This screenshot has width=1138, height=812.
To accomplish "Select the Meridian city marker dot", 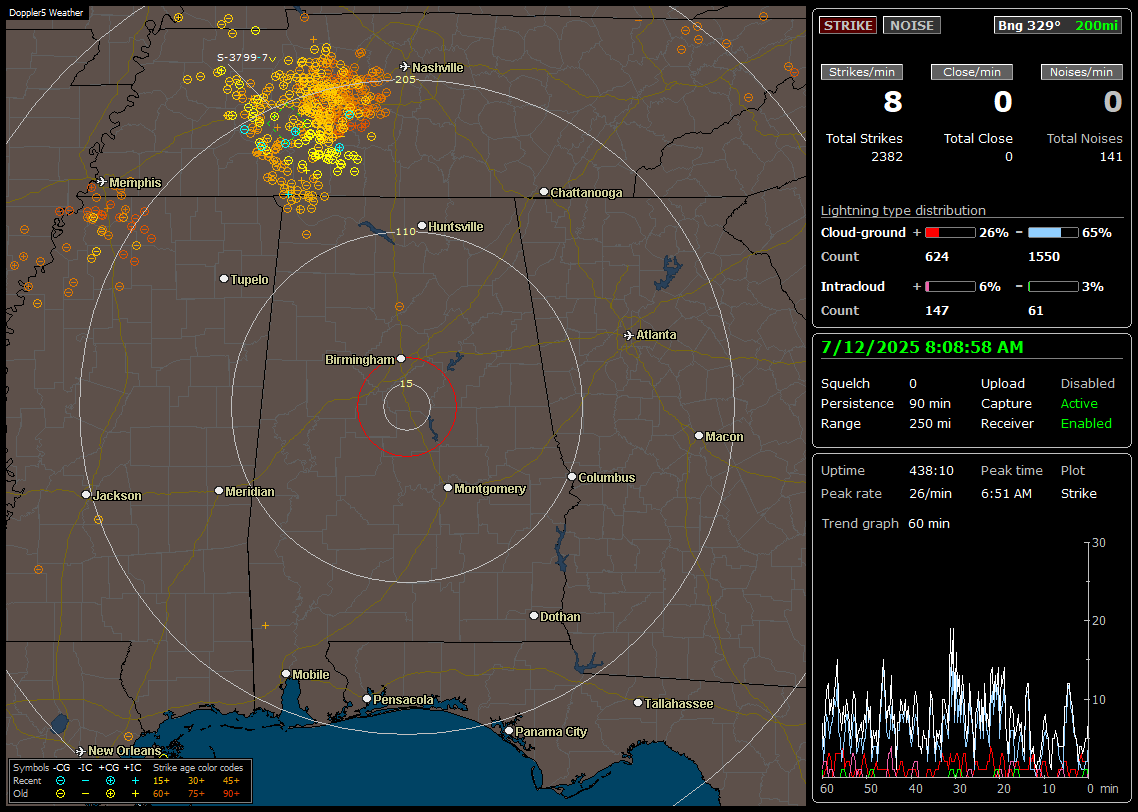I will (218, 491).
